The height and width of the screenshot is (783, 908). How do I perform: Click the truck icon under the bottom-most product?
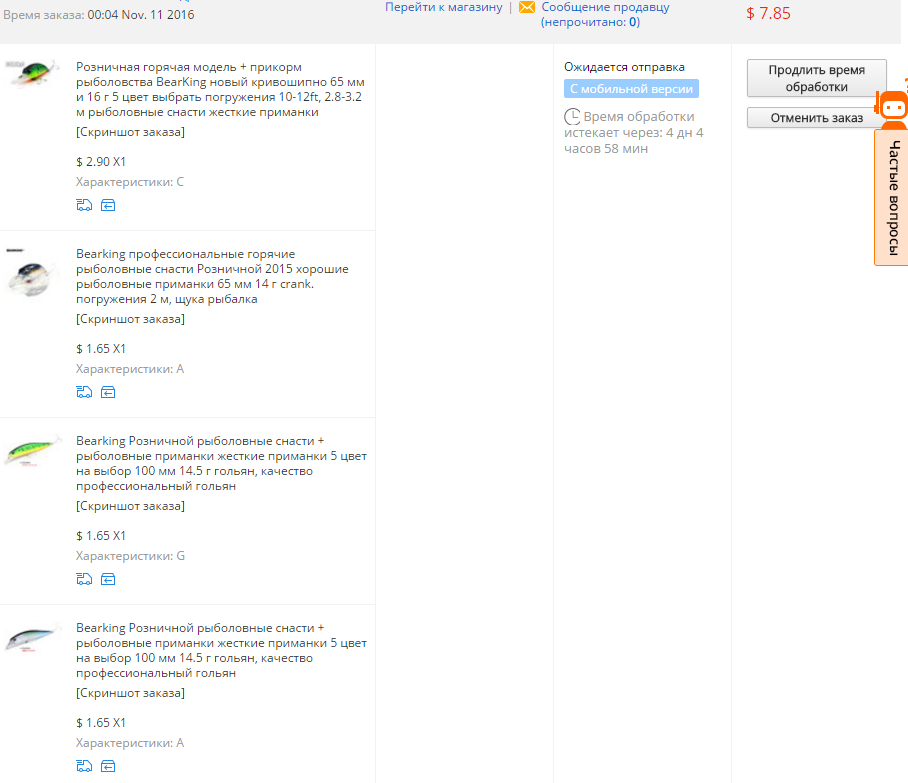pos(84,766)
